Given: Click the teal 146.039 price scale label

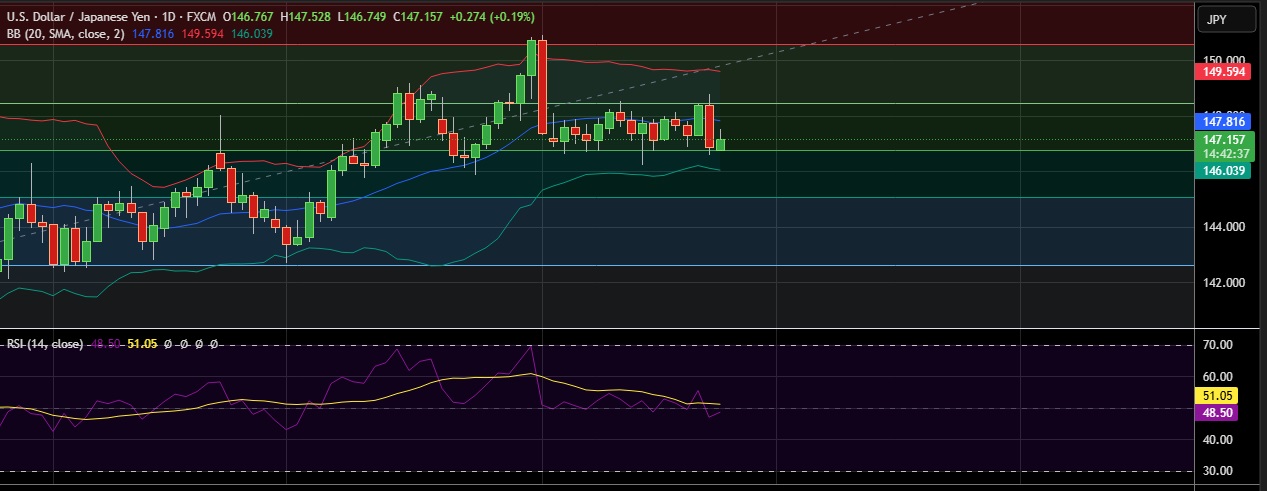Looking at the screenshot, I should [x=1223, y=171].
